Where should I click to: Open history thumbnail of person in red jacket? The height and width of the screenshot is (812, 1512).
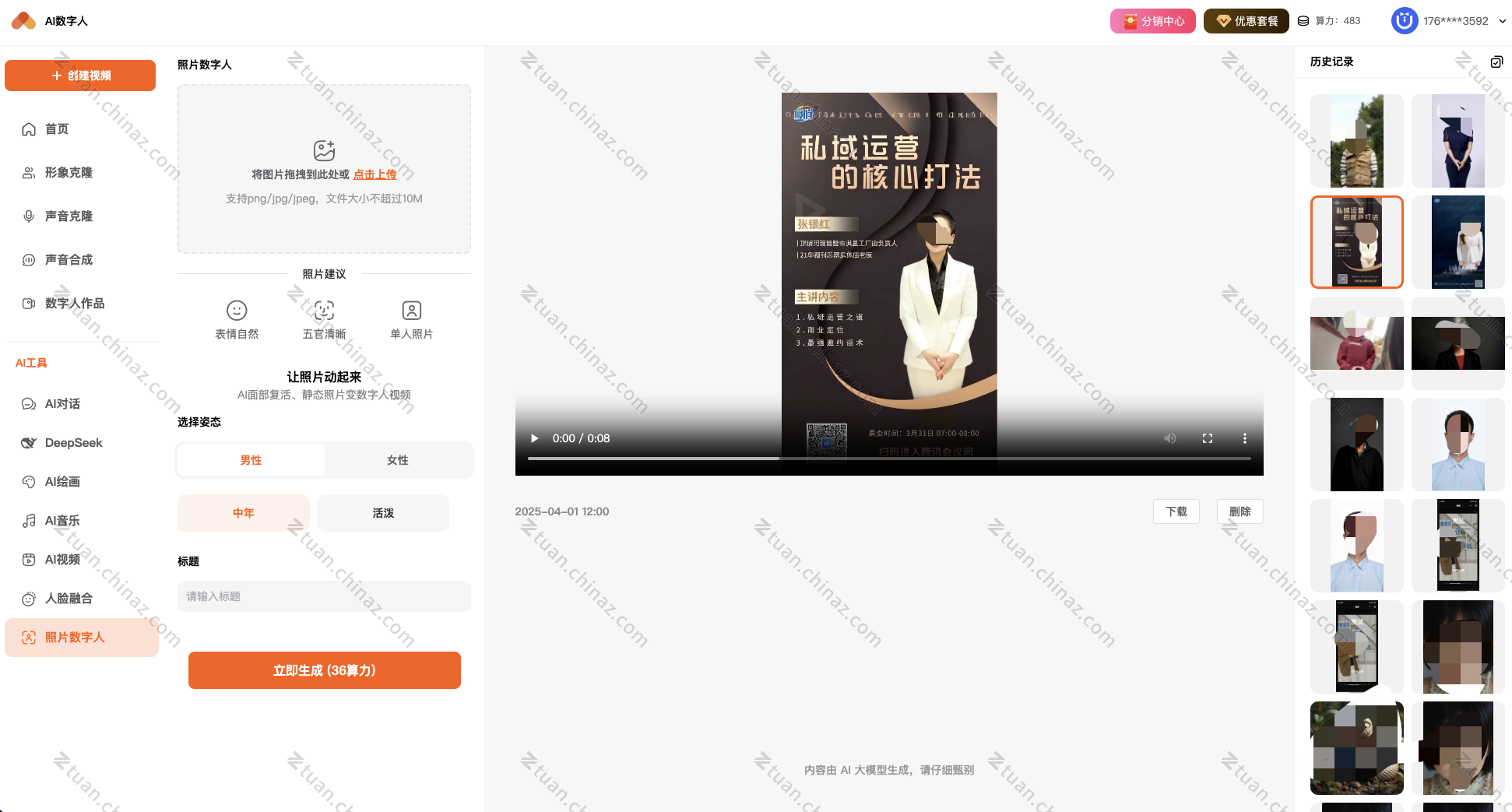click(x=1357, y=343)
